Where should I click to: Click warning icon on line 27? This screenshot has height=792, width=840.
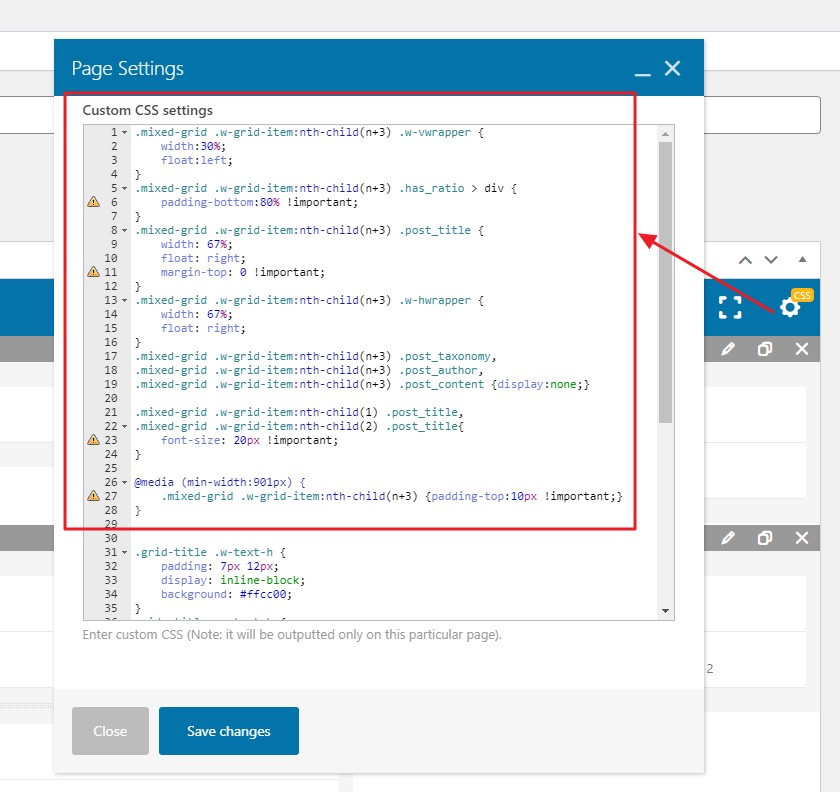coord(93,496)
